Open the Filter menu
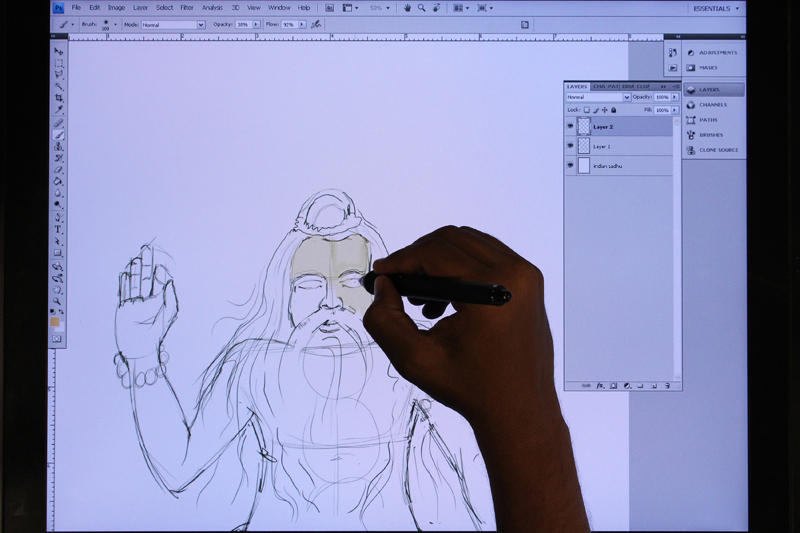 pos(187,8)
